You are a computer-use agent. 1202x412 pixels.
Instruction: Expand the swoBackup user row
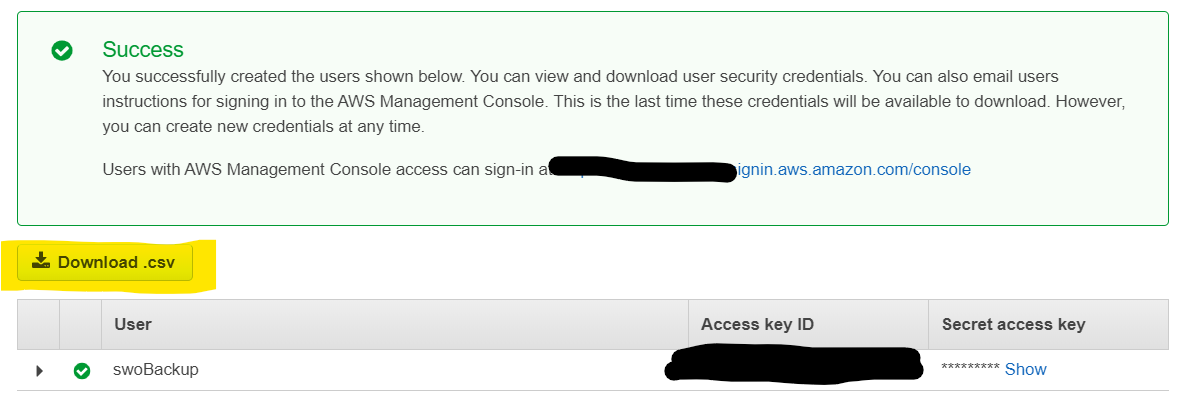pyautogui.click(x=40, y=371)
